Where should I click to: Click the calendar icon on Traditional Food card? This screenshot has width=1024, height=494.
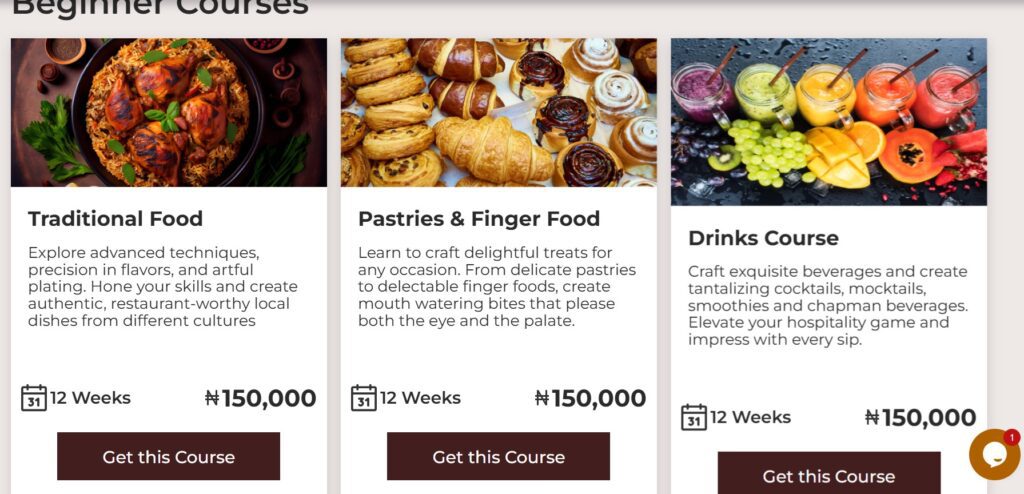click(x=34, y=398)
